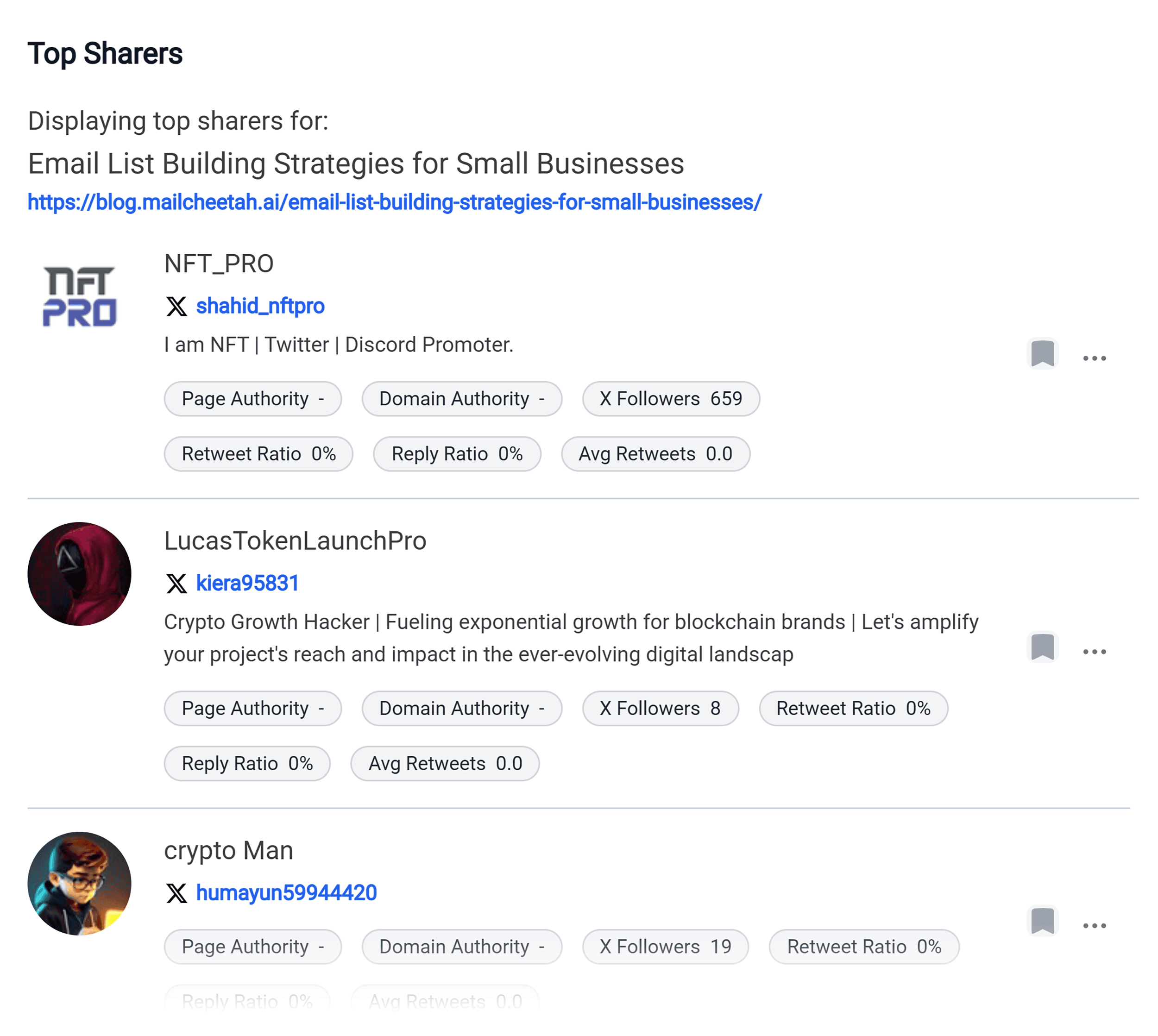Open more options for NFT_PRO

[x=1094, y=358]
